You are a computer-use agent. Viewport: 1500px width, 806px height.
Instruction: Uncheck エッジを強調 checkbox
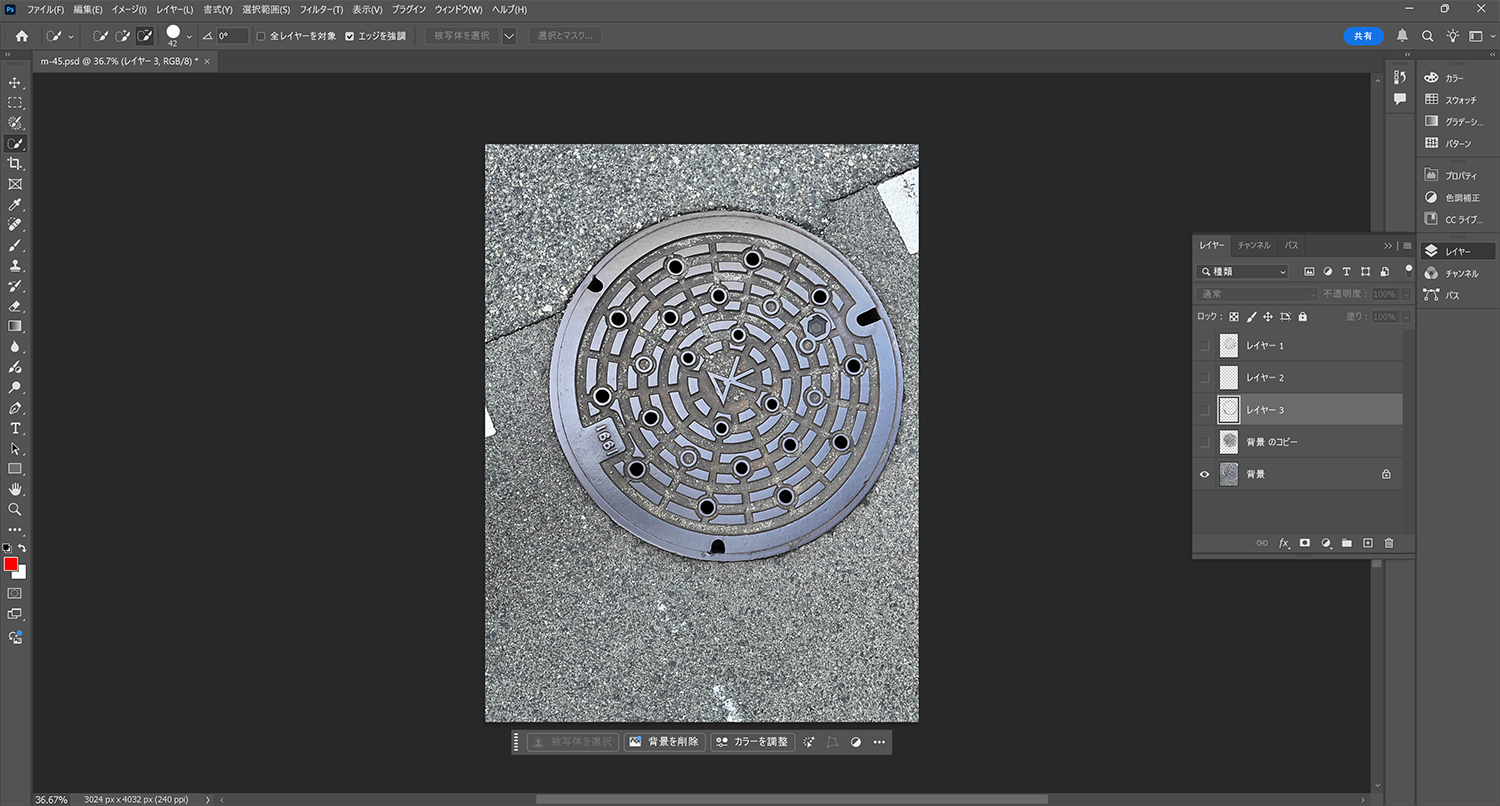pyautogui.click(x=349, y=36)
